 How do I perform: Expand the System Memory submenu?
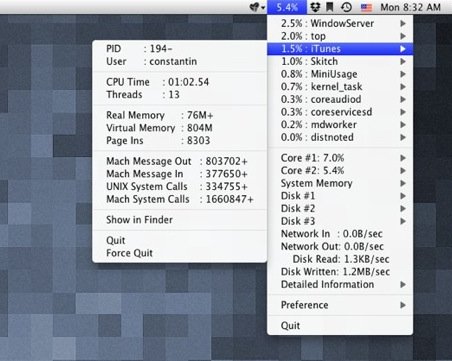pyautogui.click(x=340, y=183)
